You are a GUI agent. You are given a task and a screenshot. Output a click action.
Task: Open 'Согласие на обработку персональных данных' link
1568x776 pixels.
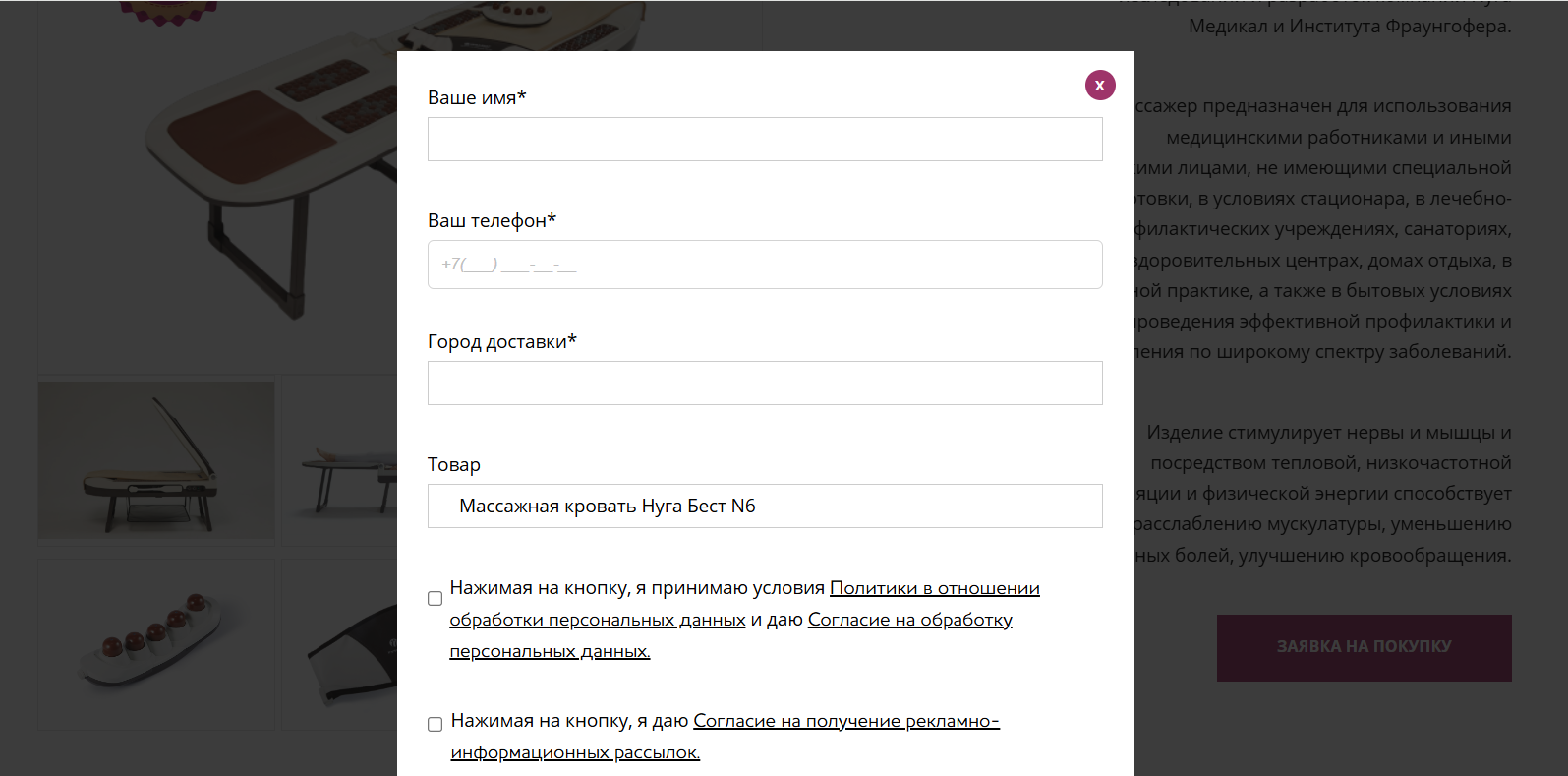click(909, 620)
